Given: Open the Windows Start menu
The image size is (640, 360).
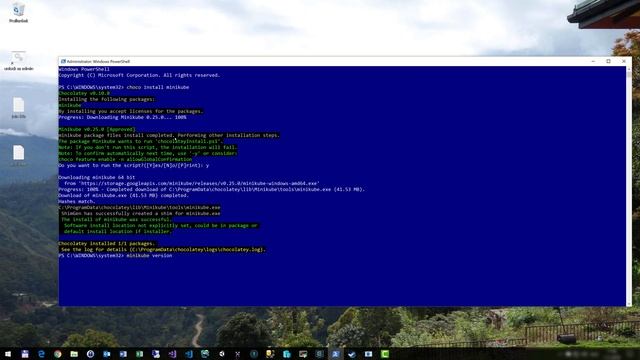Looking at the screenshot, I should 8,354.
